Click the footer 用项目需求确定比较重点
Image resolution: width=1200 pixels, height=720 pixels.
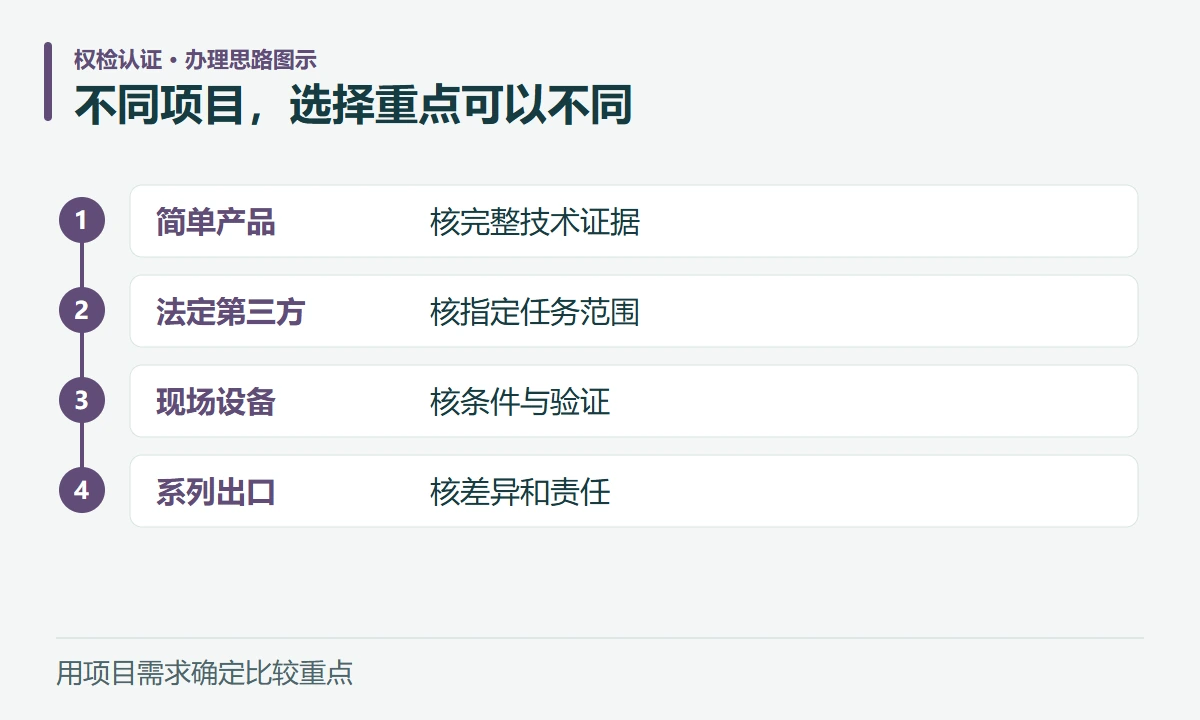[205, 673]
